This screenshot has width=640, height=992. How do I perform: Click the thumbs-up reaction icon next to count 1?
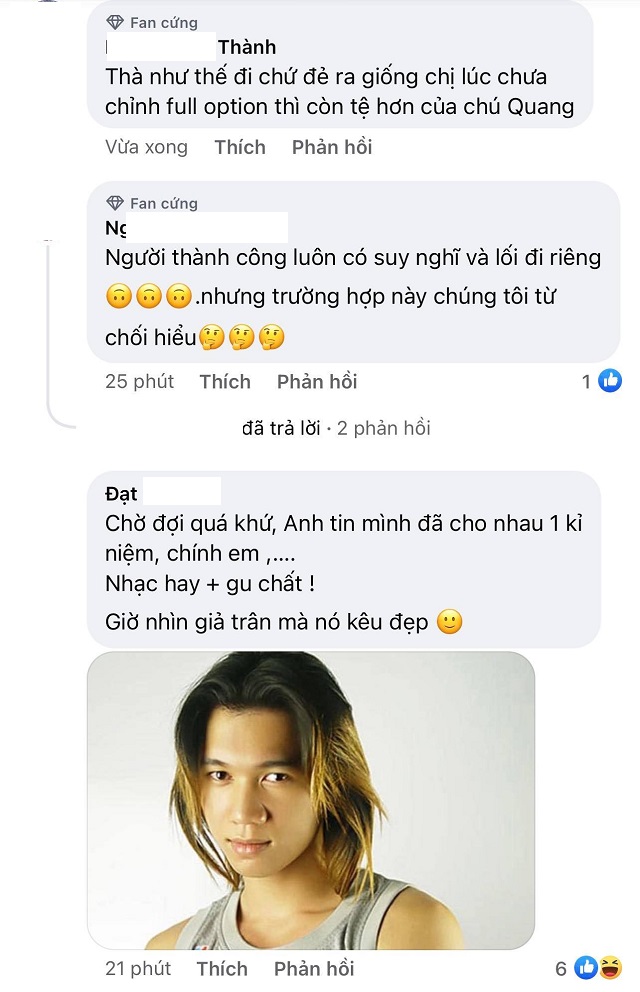(608, 380)
